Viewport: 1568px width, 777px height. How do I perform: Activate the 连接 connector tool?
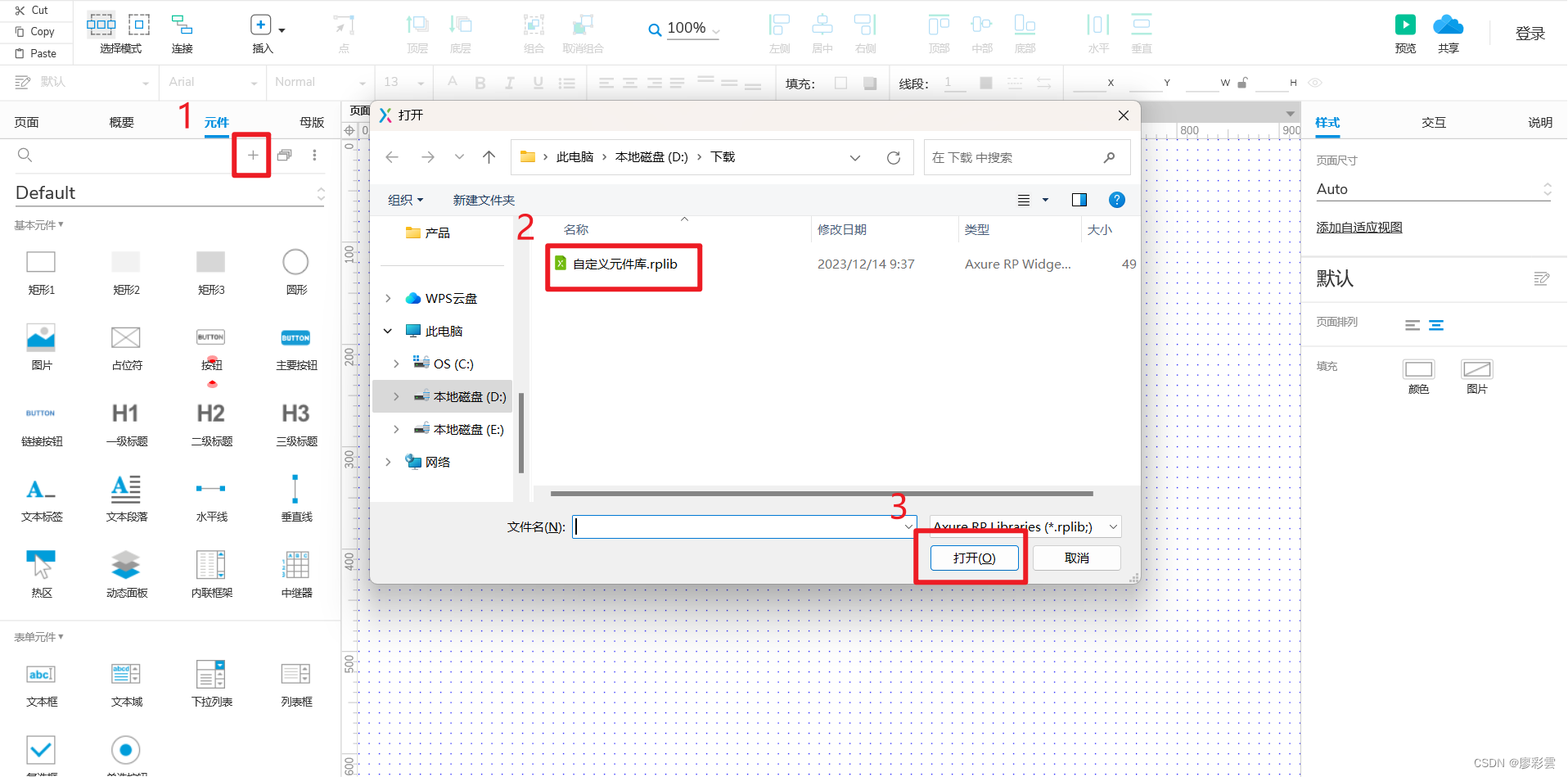181,26
